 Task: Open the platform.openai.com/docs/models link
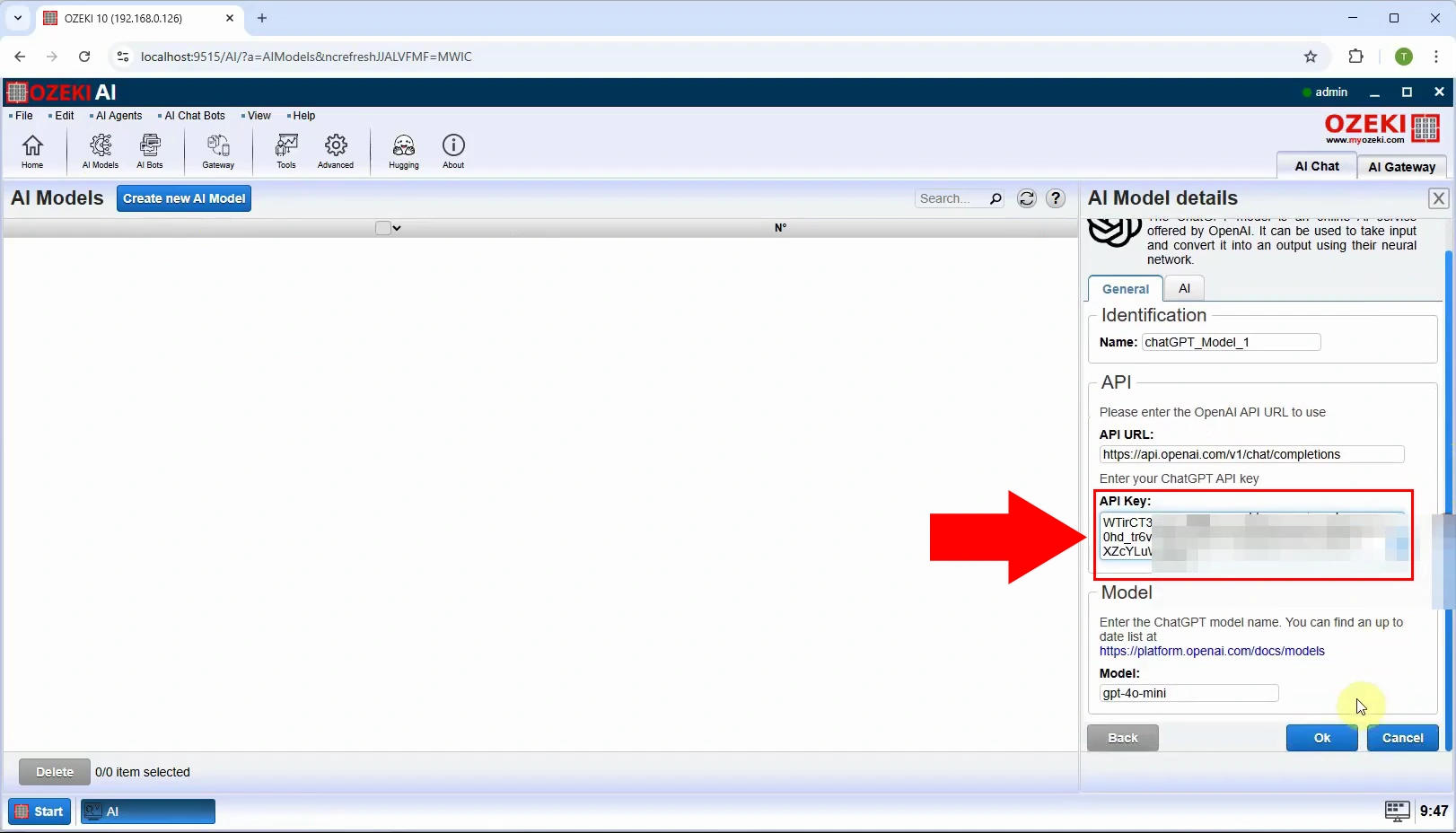[1212, 651]
